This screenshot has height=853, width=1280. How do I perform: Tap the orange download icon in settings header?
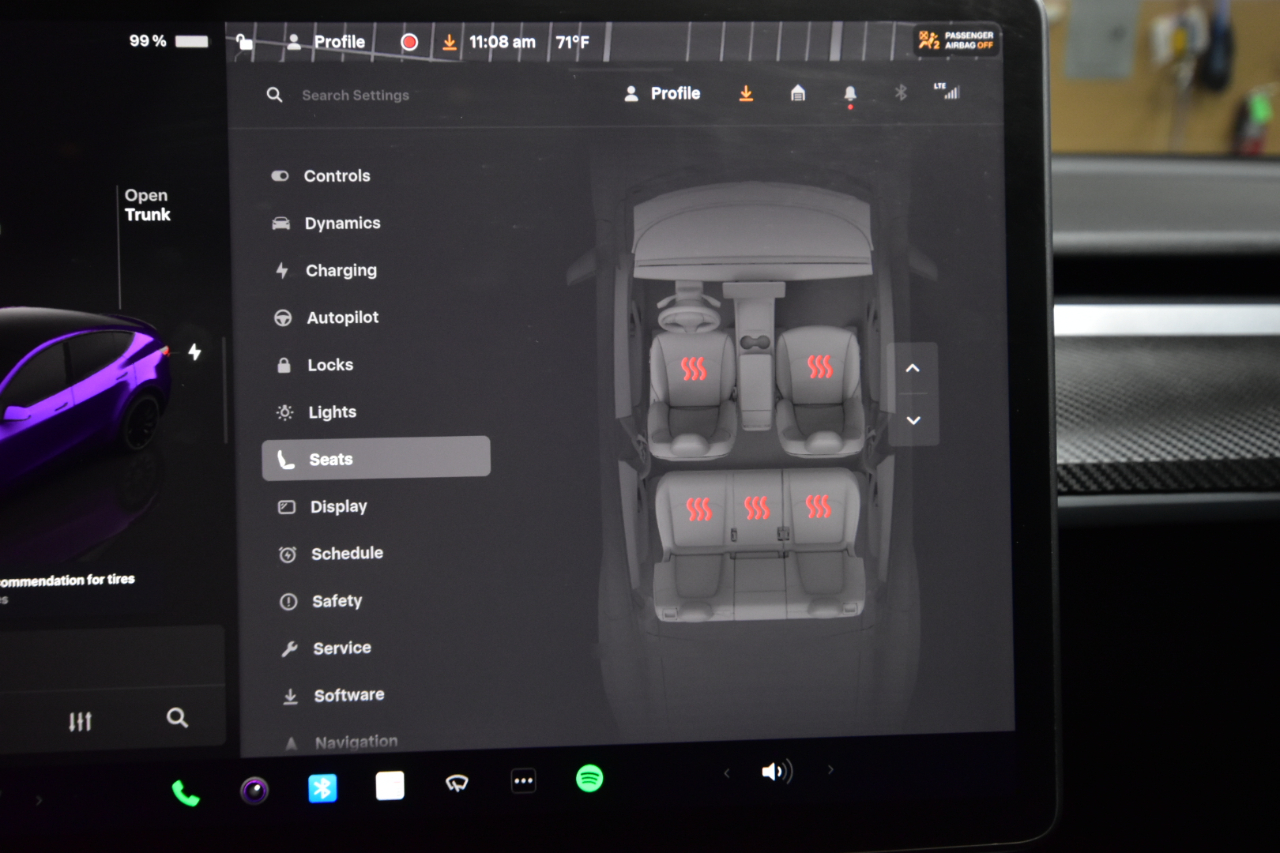tap(746, 93)
